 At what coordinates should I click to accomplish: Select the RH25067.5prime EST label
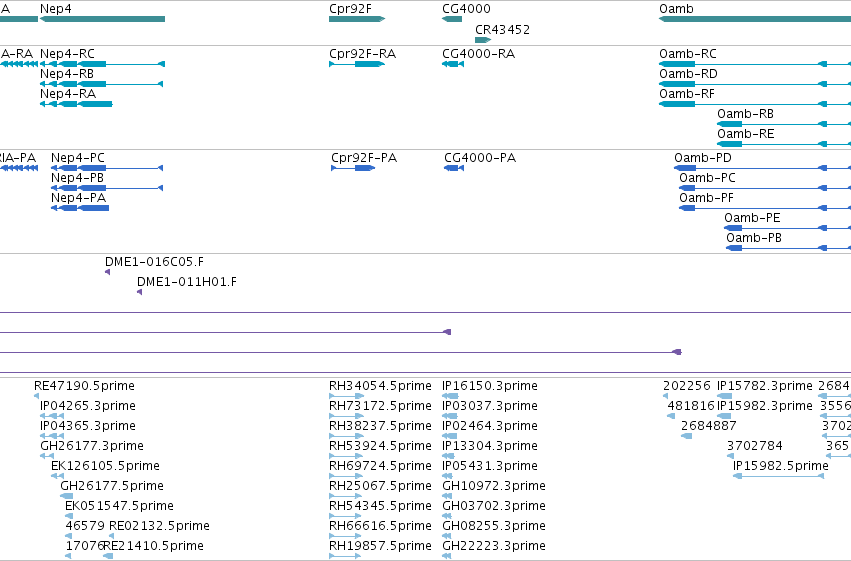380,486
